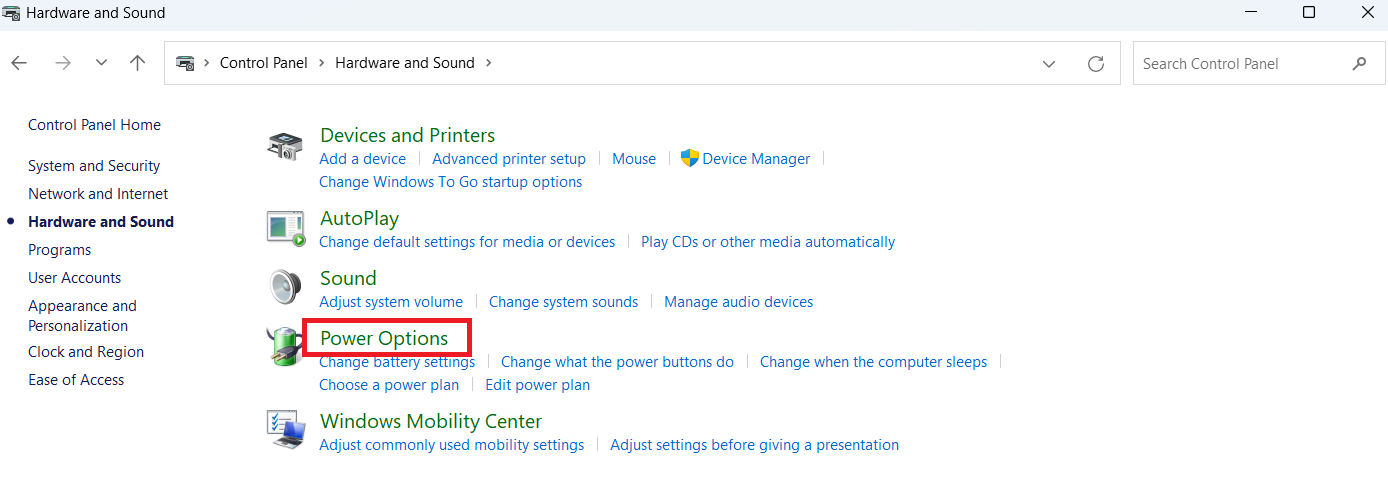The height and width of the screenshot is (488, 1388).
Task: Click Adjust commonly used mobility settings
Action: click(451, 445)
